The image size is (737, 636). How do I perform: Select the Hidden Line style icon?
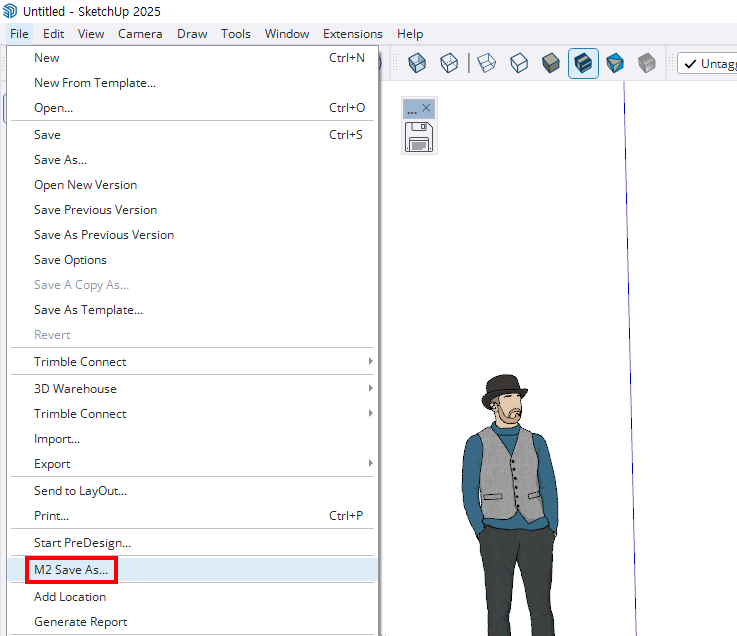point(519,63)
